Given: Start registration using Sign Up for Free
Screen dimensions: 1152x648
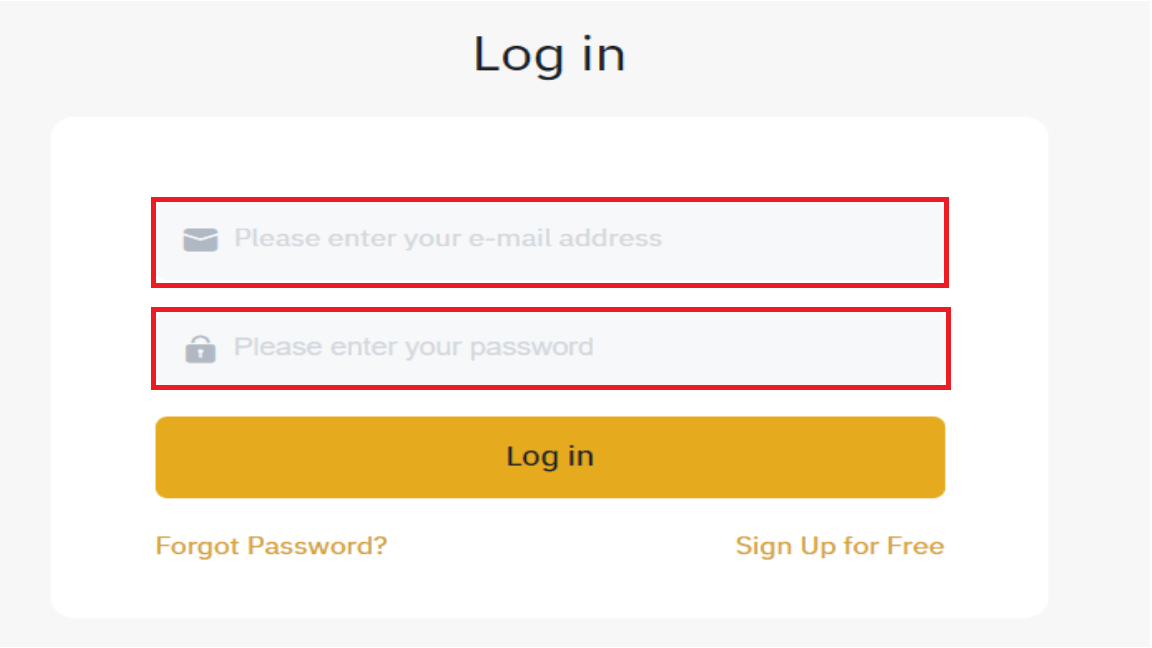Looking at the screenshot, I should pyautogui.click(x=840, y=545).
